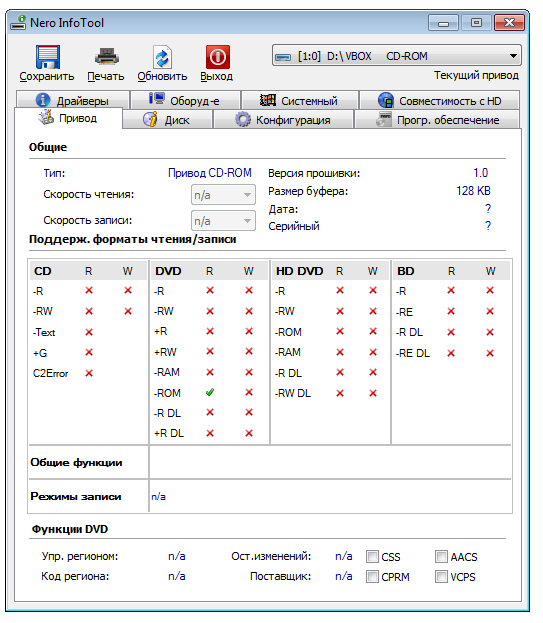
Task: Switch to the Конфигурация tab
Action: pyautogui.click(x=283, y=119)
